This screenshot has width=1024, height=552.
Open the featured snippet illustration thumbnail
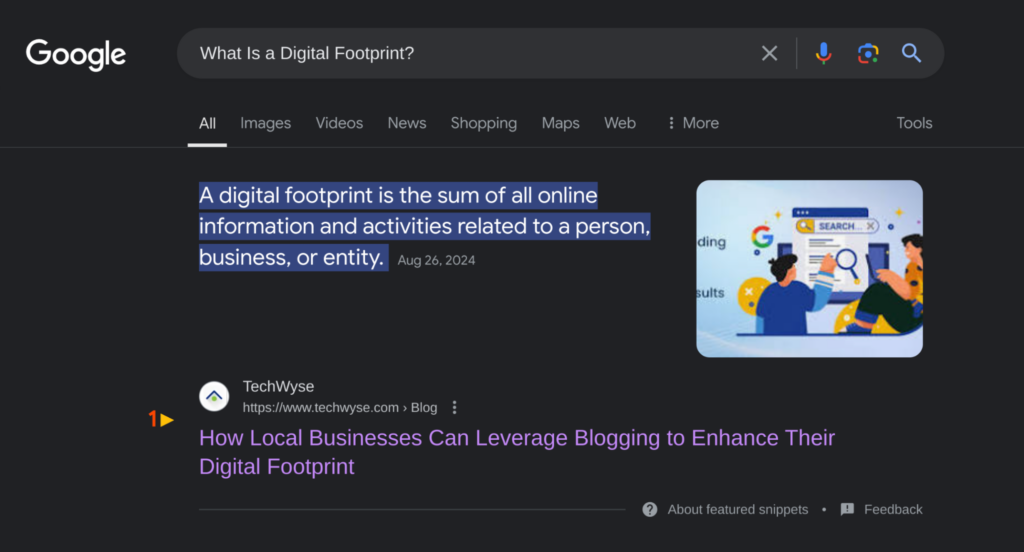(x=809, y=268)
